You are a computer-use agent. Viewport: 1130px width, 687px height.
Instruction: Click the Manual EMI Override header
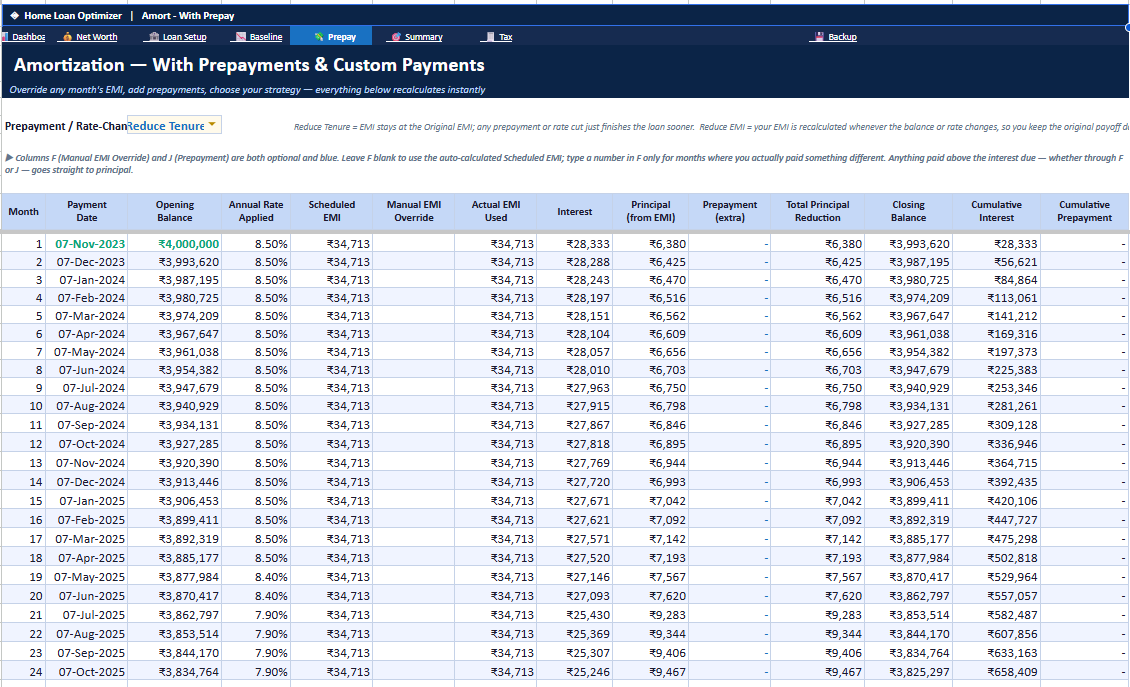click(414, 212)
